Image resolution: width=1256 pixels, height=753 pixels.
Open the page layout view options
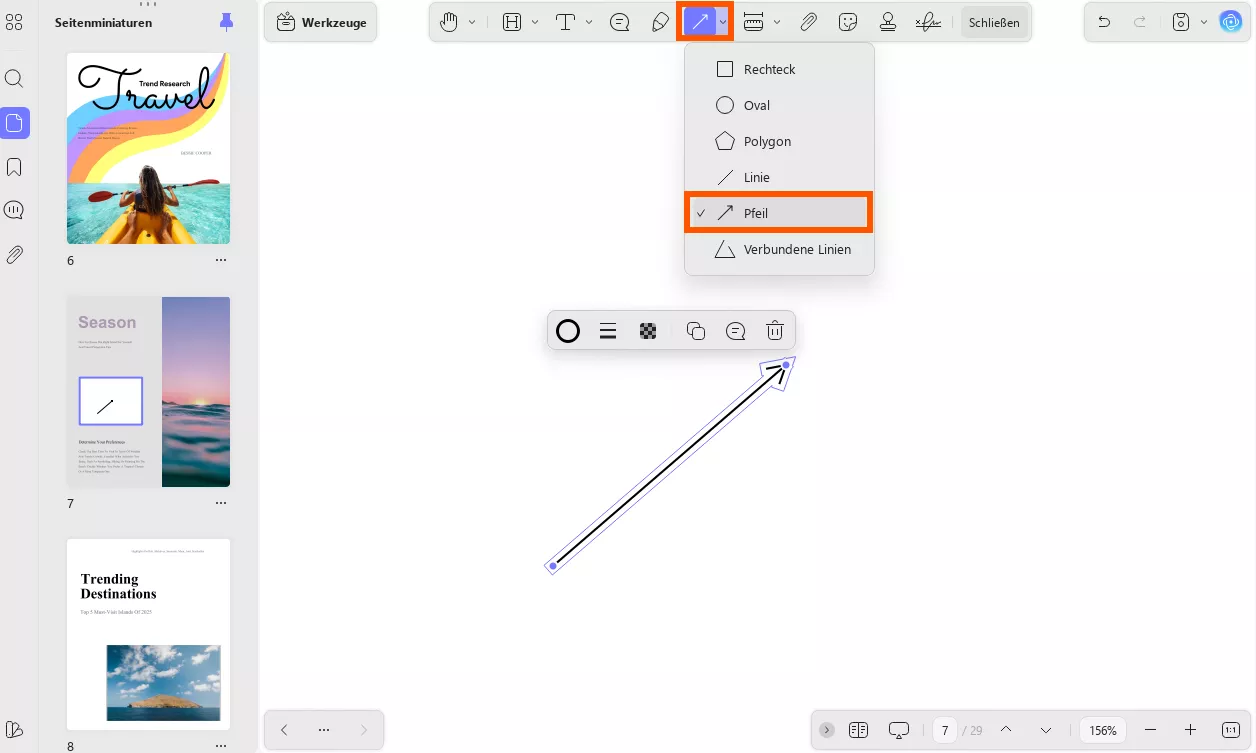point(858,730)
